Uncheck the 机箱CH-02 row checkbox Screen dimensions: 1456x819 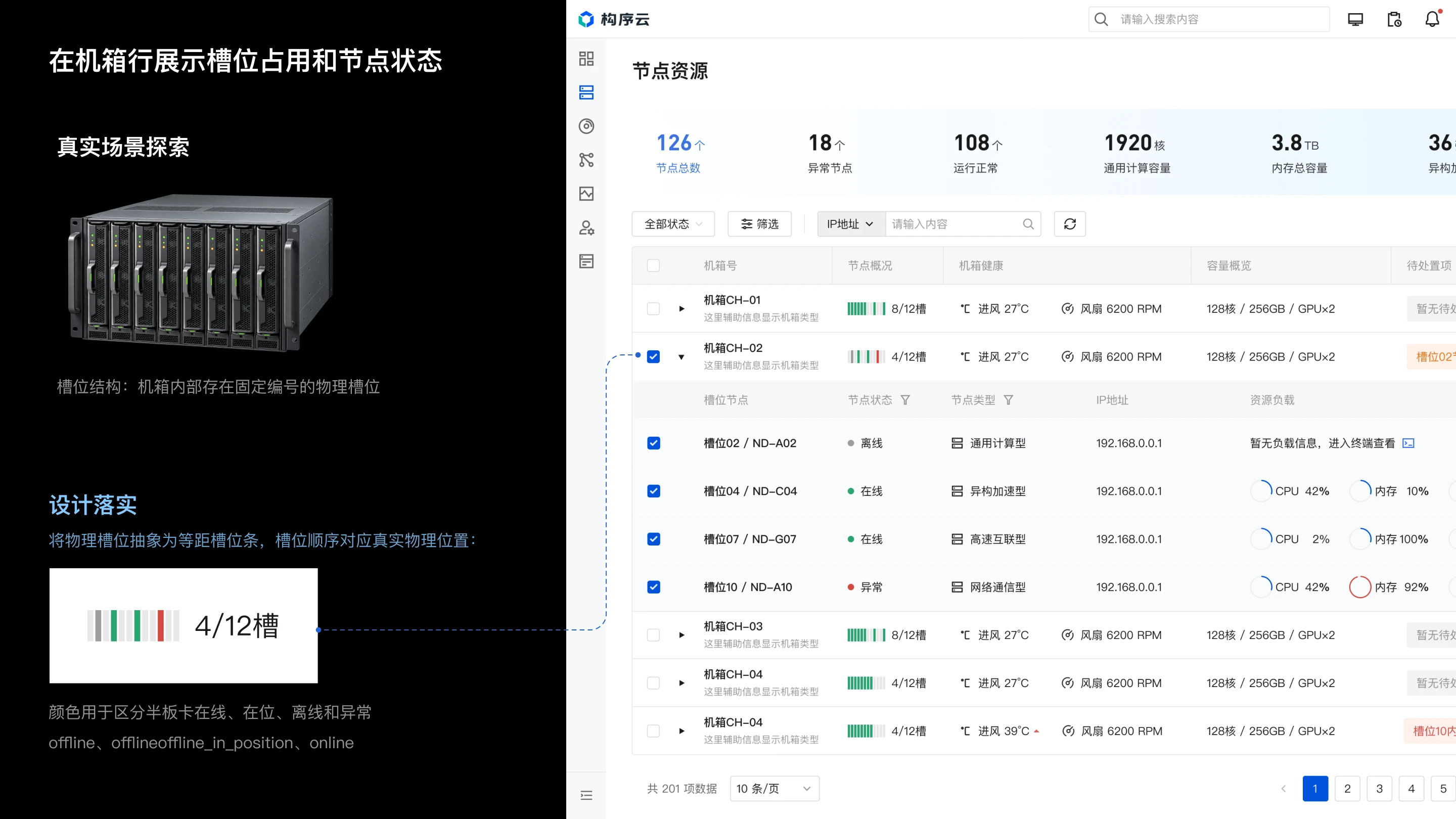pyautogui.click(x=653, y=356)
